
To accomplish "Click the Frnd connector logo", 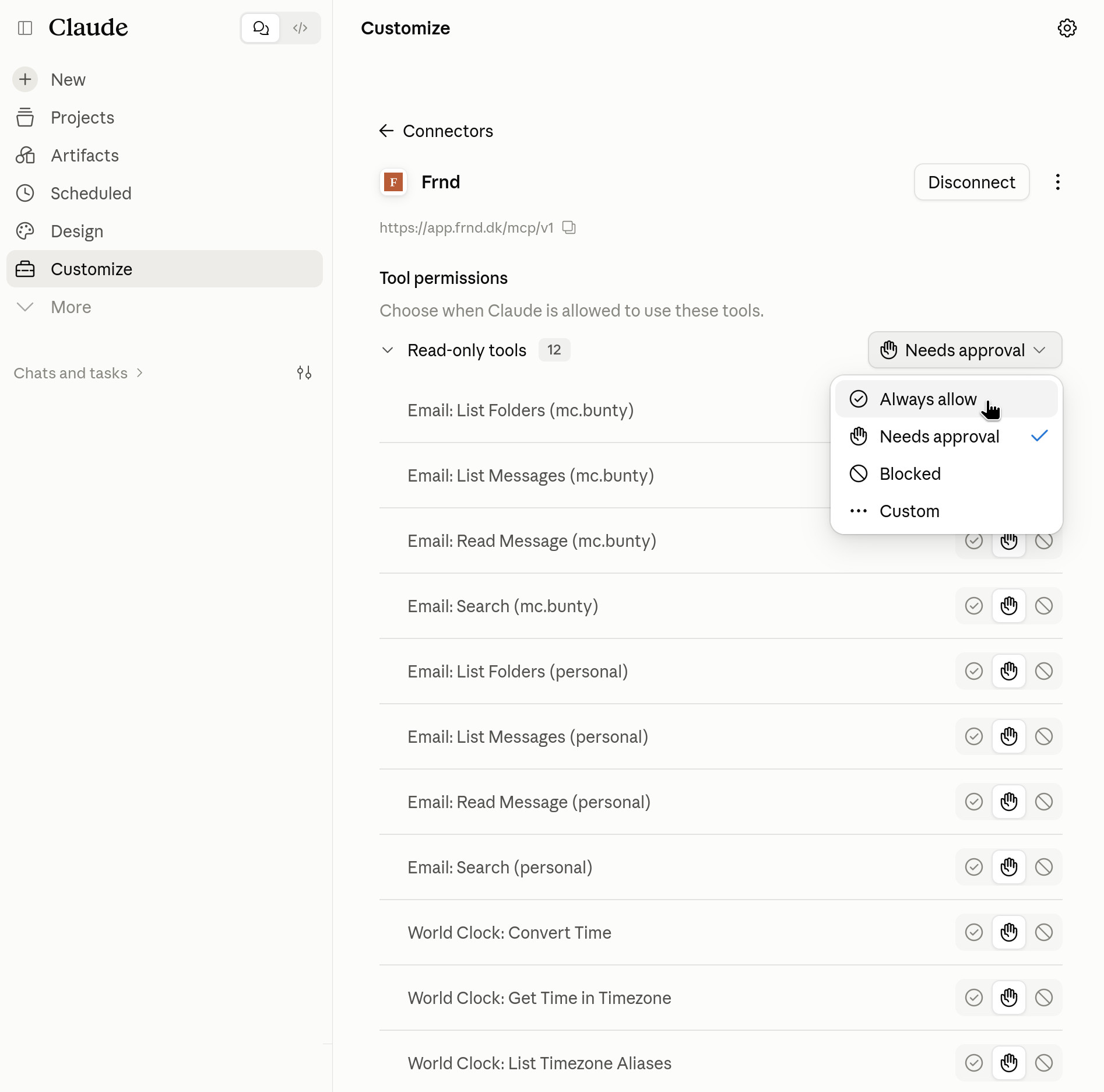I will (393, 182).
